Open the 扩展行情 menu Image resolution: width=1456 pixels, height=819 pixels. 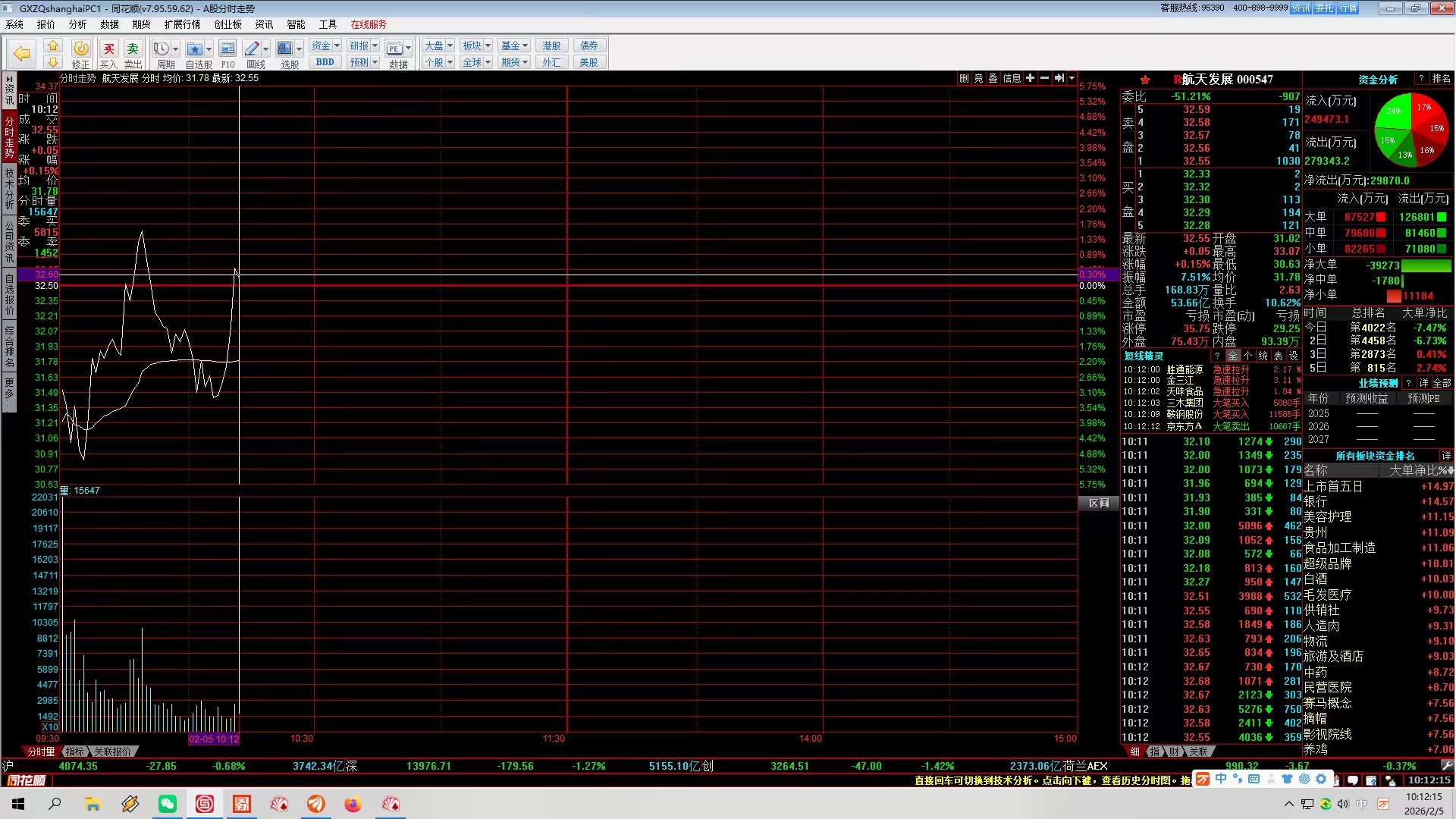point(182,24)
